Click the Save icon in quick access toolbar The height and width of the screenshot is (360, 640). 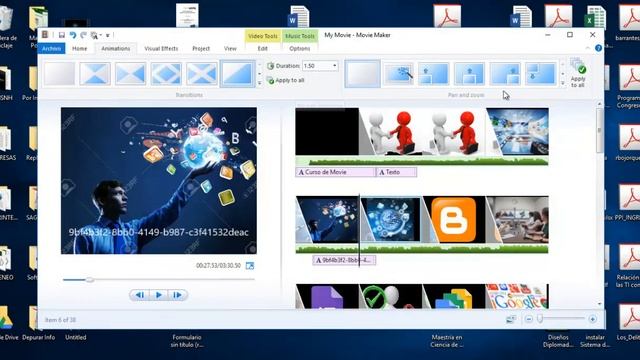62,36
